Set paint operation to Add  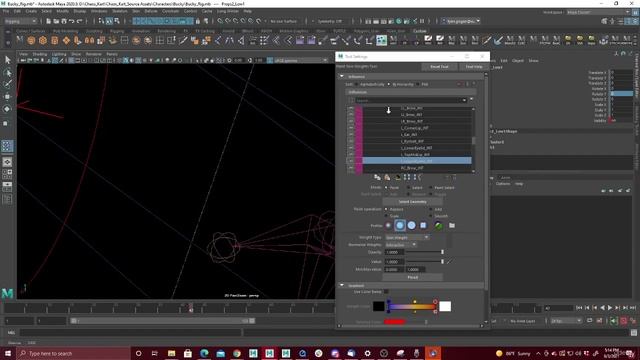431,209
